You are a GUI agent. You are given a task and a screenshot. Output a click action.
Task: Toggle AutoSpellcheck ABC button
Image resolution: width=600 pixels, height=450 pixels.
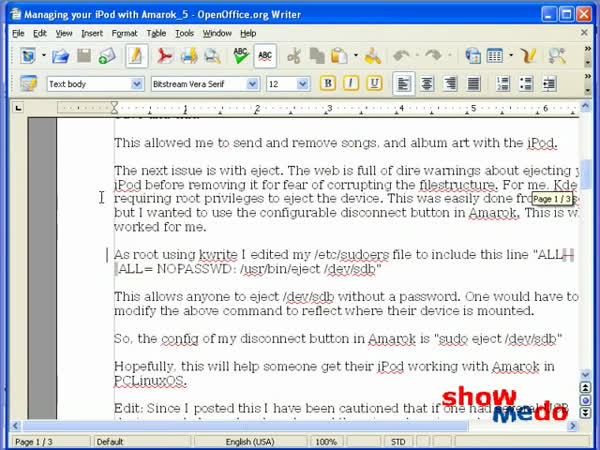click(x=265, y=56)
